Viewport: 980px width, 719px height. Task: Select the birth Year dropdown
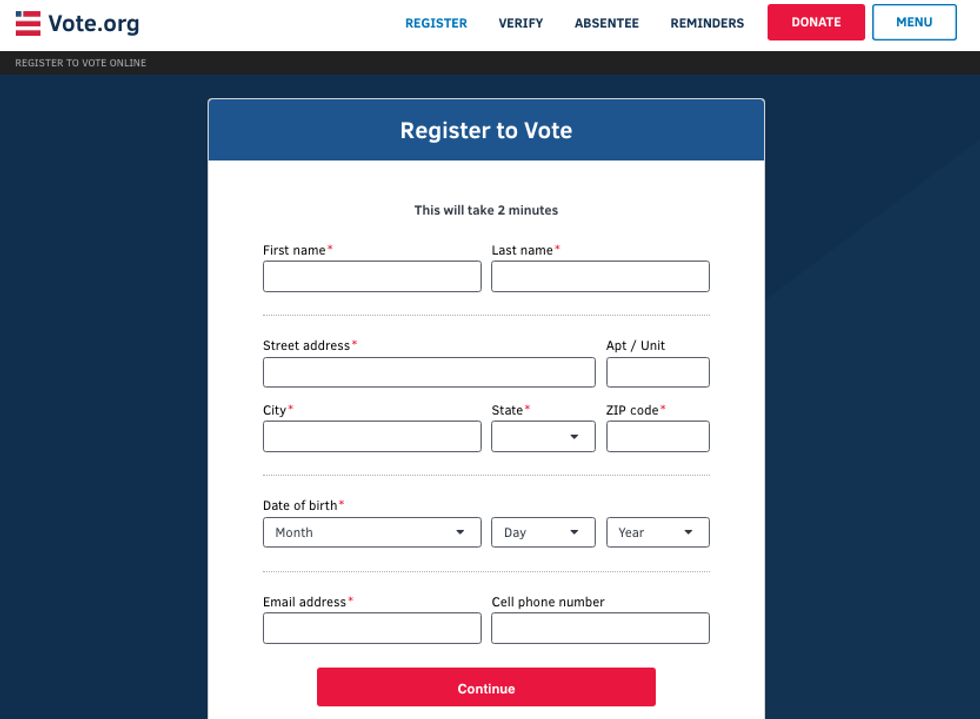[657, 532]
